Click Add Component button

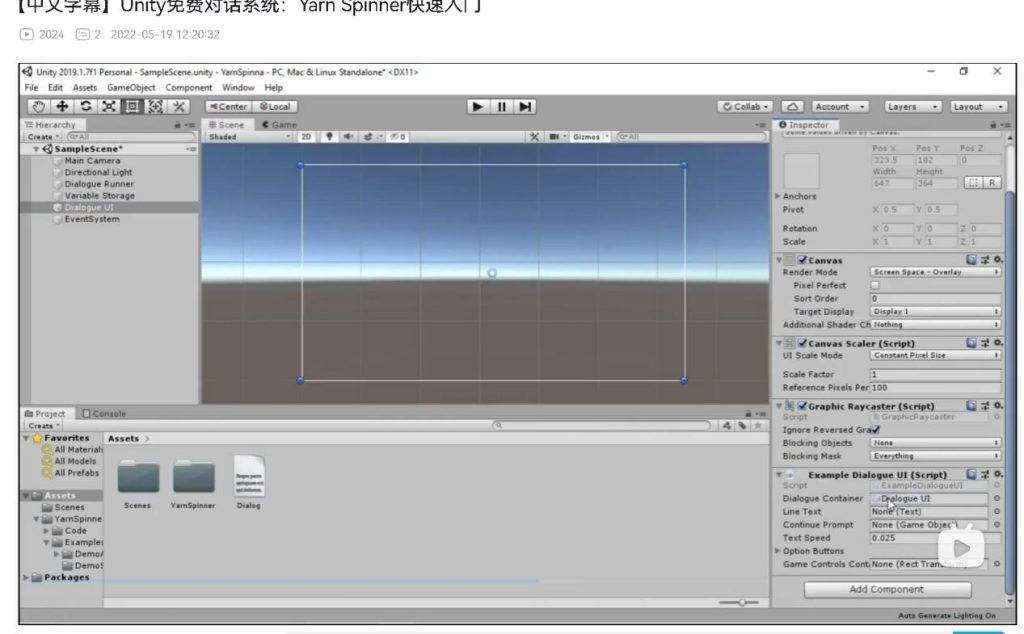(x=887, y=589)
